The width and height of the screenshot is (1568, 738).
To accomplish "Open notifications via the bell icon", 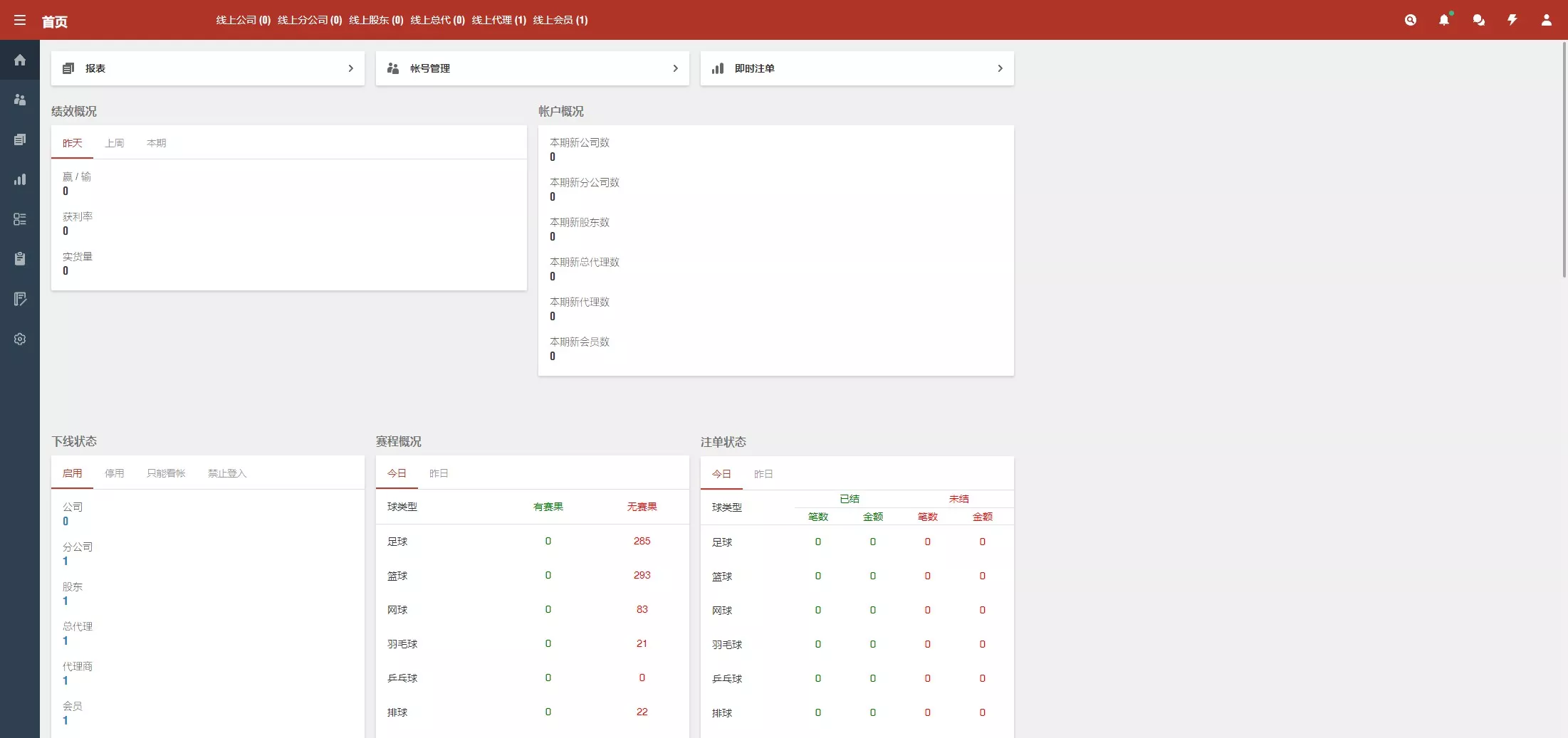I will (1444, 20).
